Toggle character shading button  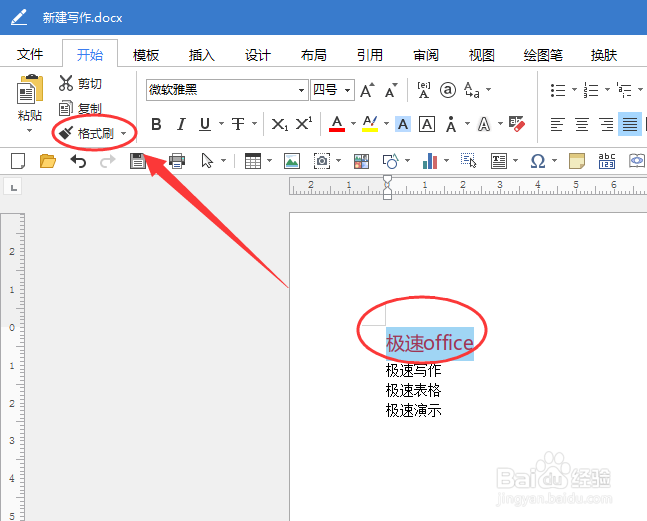click(x=403, y=124)
